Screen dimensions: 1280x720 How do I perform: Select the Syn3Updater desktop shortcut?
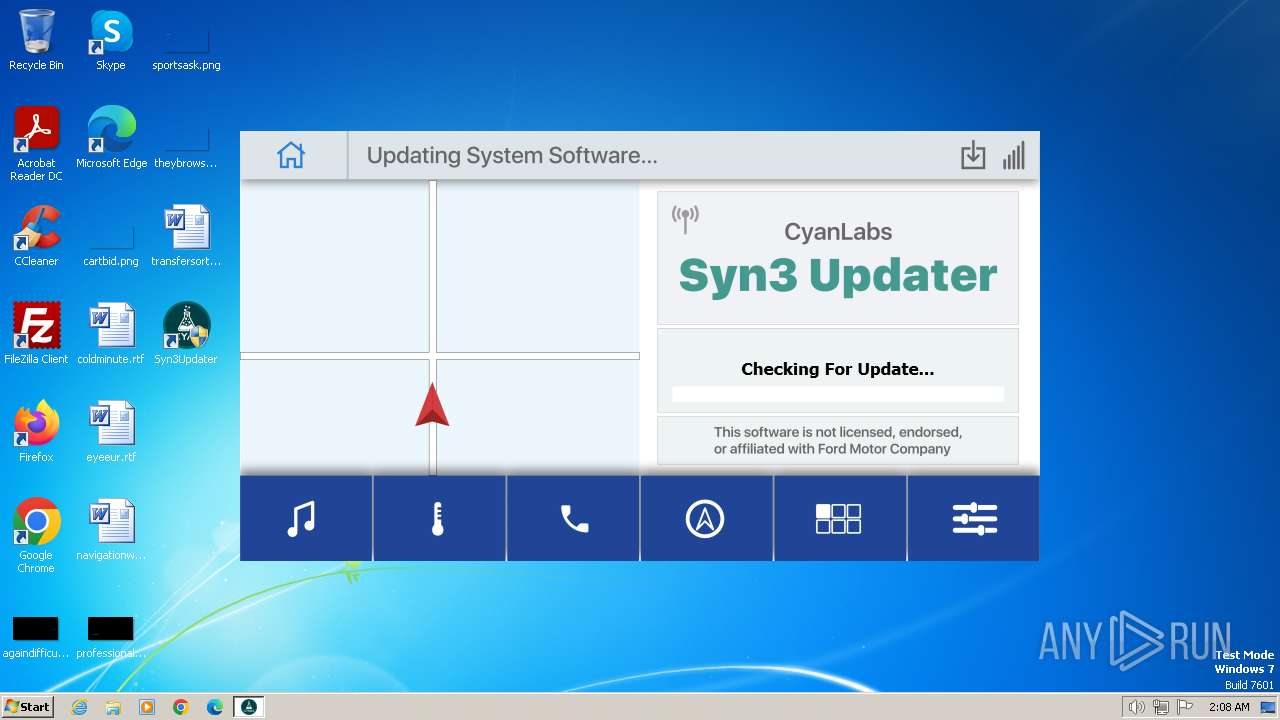pyautogui.click(x=186, y=334)
